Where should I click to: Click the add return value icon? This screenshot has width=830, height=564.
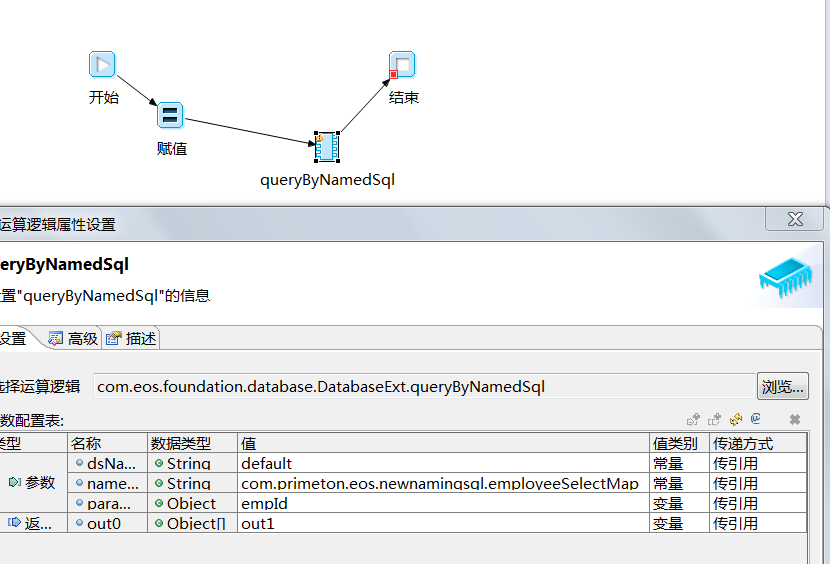715,419
